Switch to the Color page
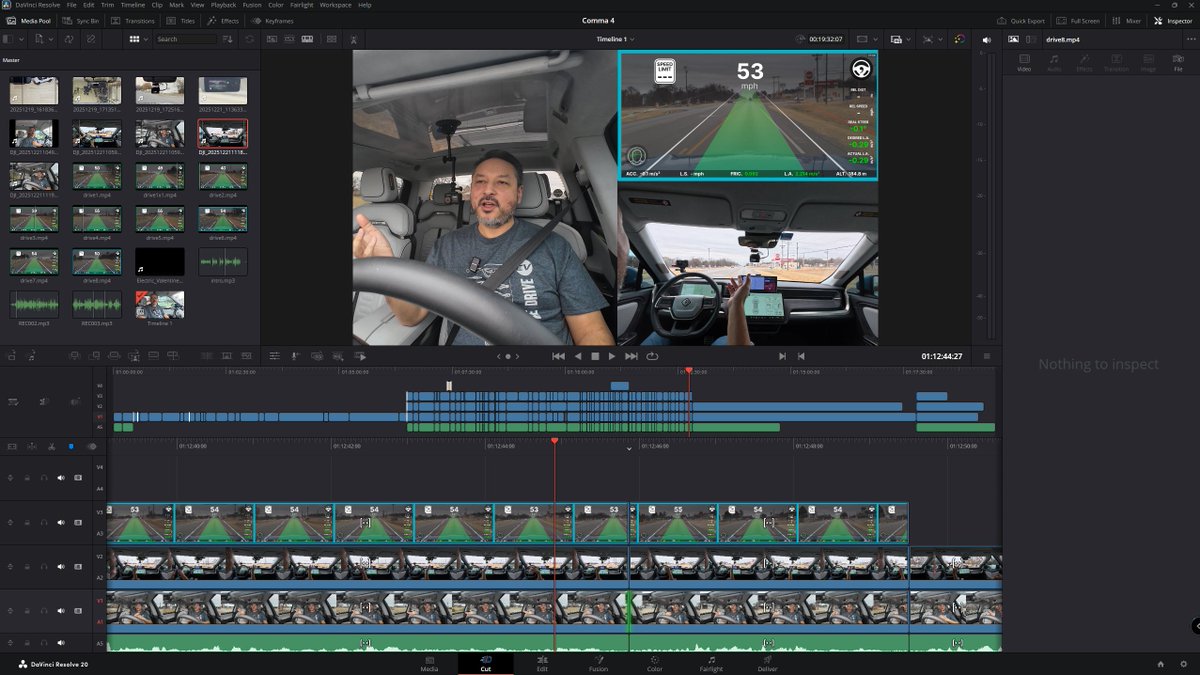 click(x=654, y=663)
